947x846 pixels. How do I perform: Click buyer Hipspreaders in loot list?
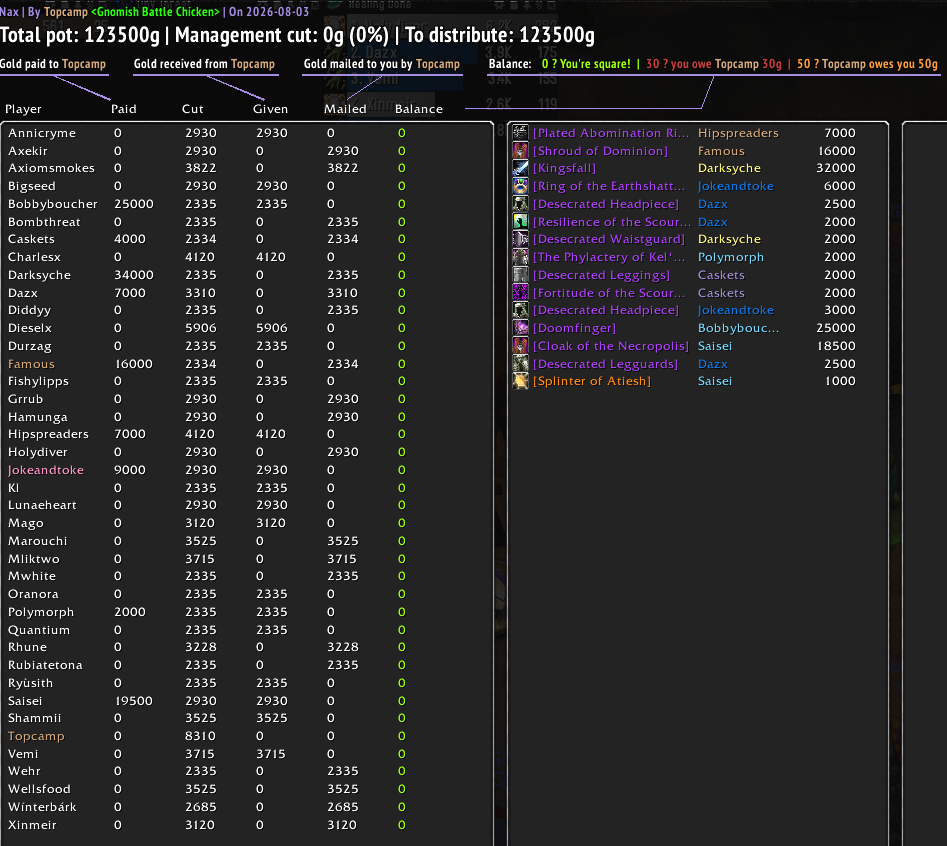coord(738,133)
